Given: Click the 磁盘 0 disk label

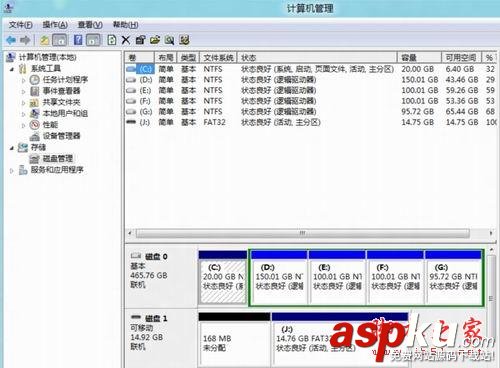Looking at the screenshot, I should click(156, 257).
